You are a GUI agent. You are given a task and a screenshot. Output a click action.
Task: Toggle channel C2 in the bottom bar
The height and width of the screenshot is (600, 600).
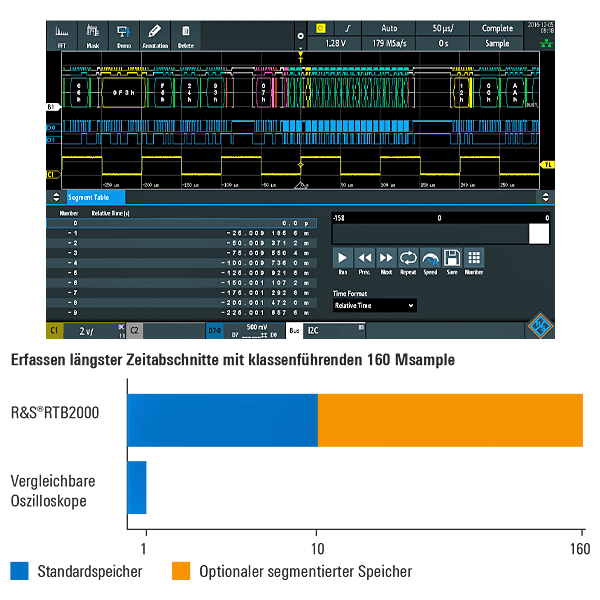(134, 331)
